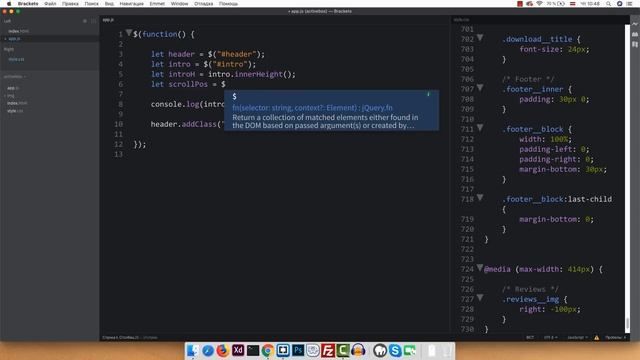Open the Brackets application menu

pos(28,4)
